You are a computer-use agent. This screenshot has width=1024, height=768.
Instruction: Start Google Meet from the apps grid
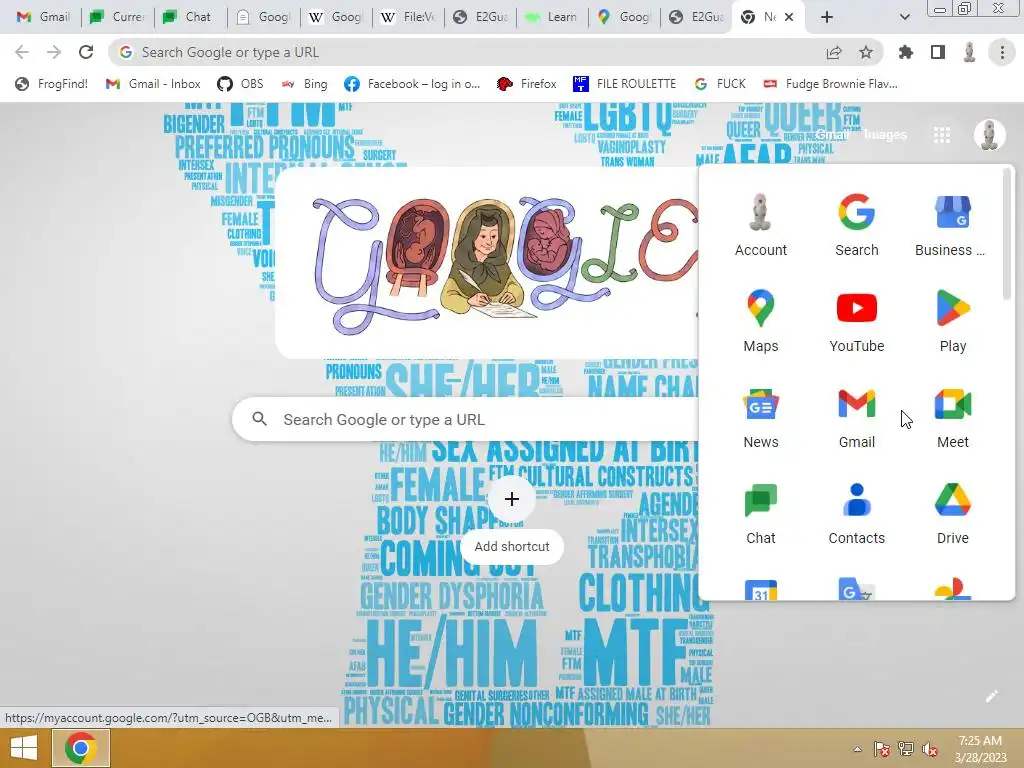(952, 417)
